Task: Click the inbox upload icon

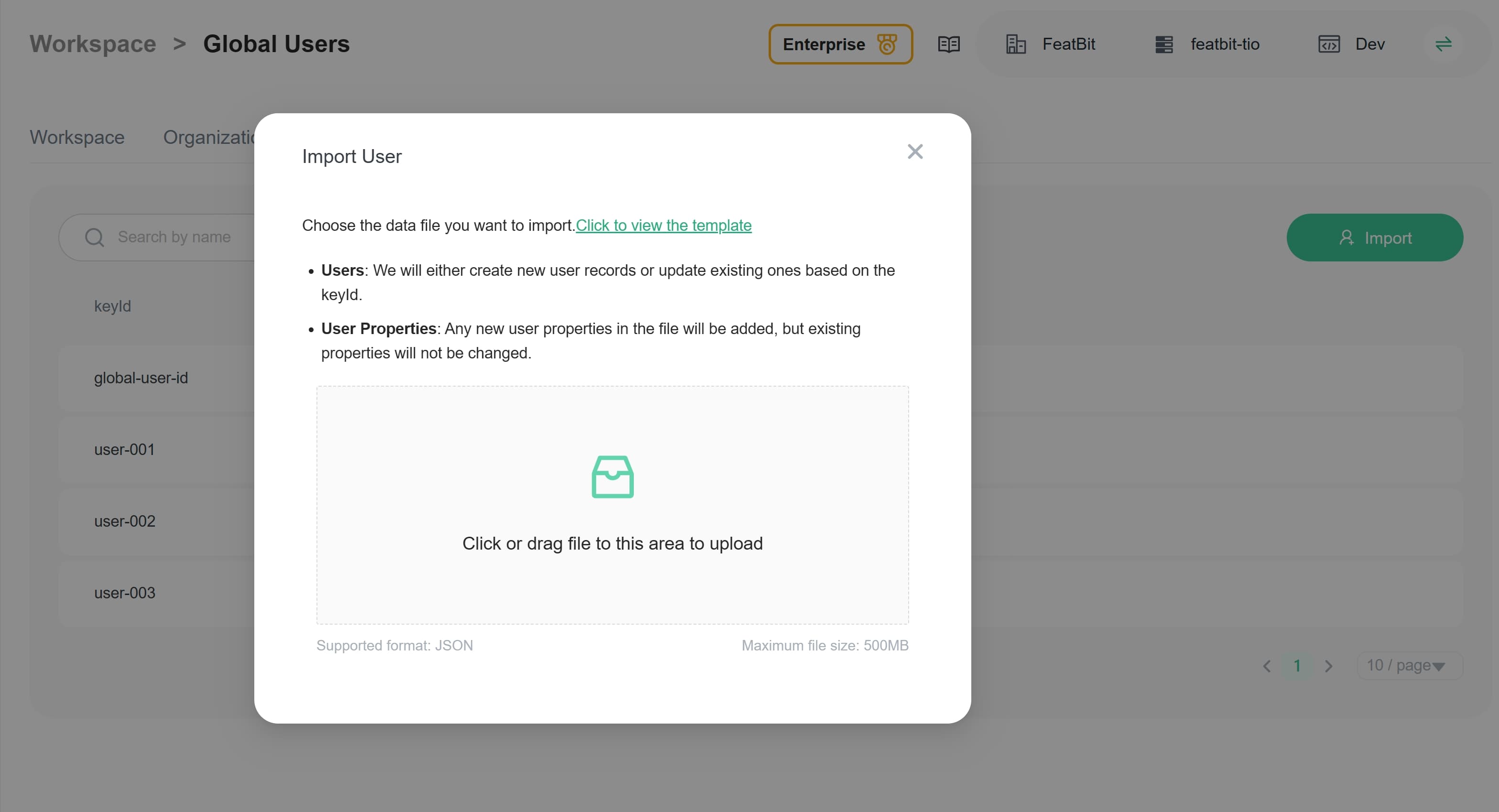Action: [612, 477]
